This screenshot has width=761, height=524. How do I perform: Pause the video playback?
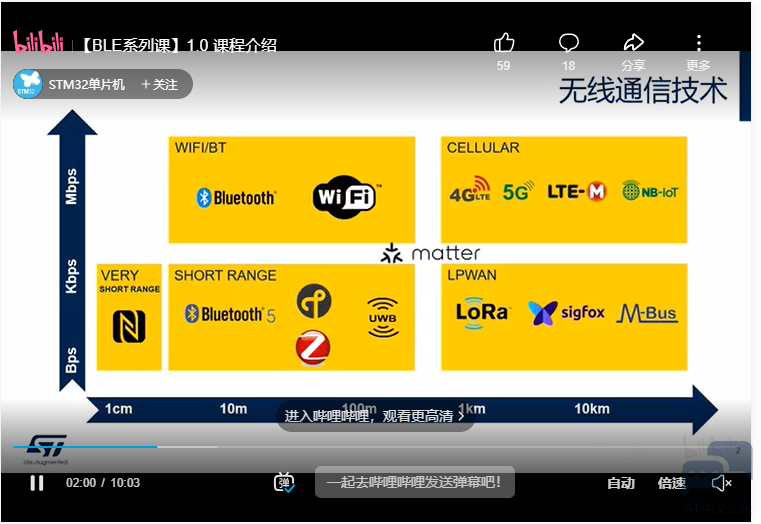click(37, 483)
